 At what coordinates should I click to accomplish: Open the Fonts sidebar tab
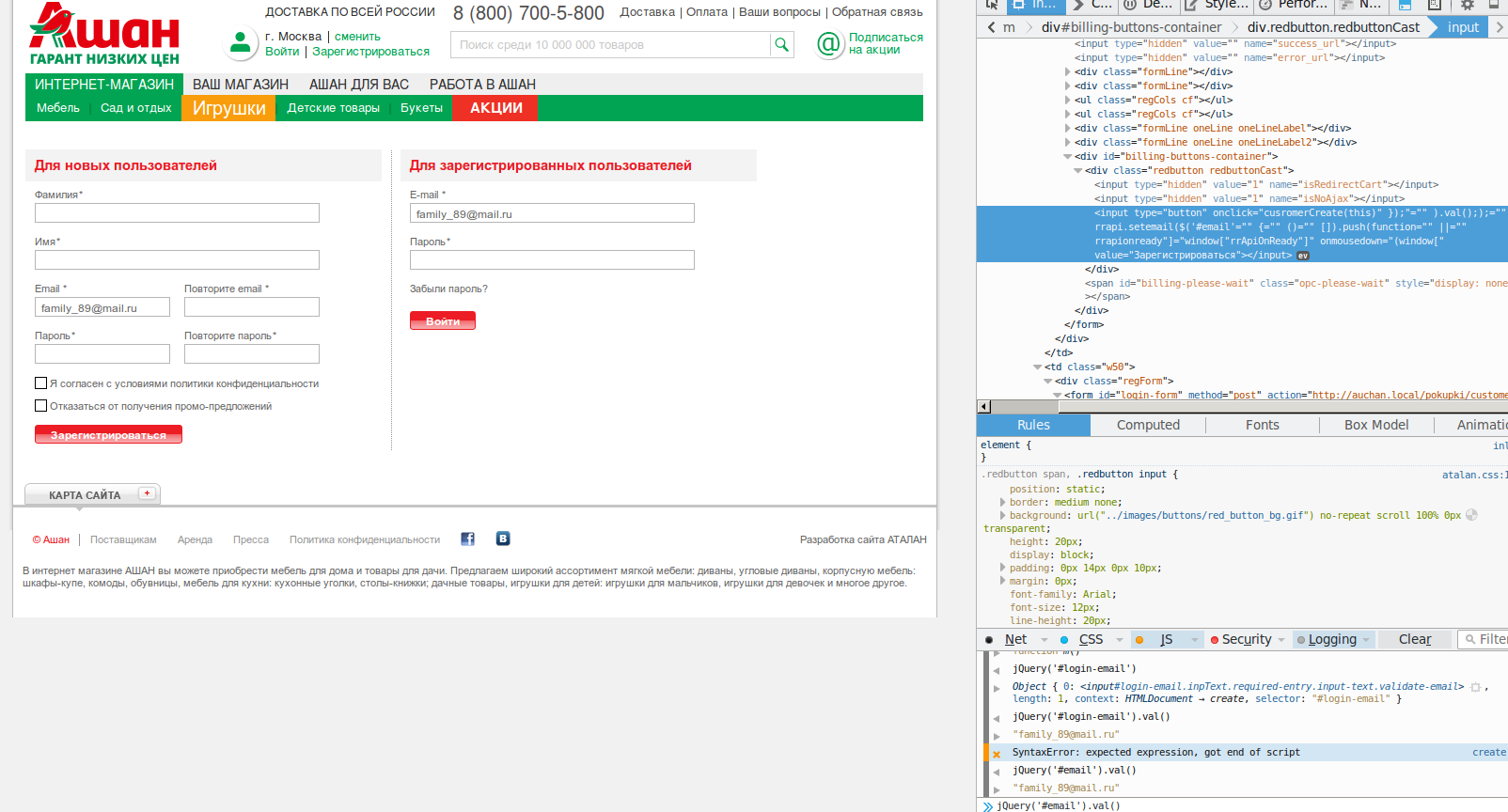tap(1263, 425)
